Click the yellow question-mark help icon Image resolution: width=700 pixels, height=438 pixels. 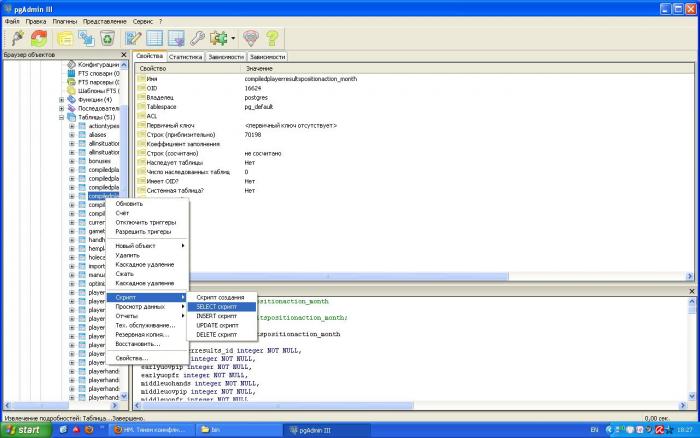click(x=272, y=39)
